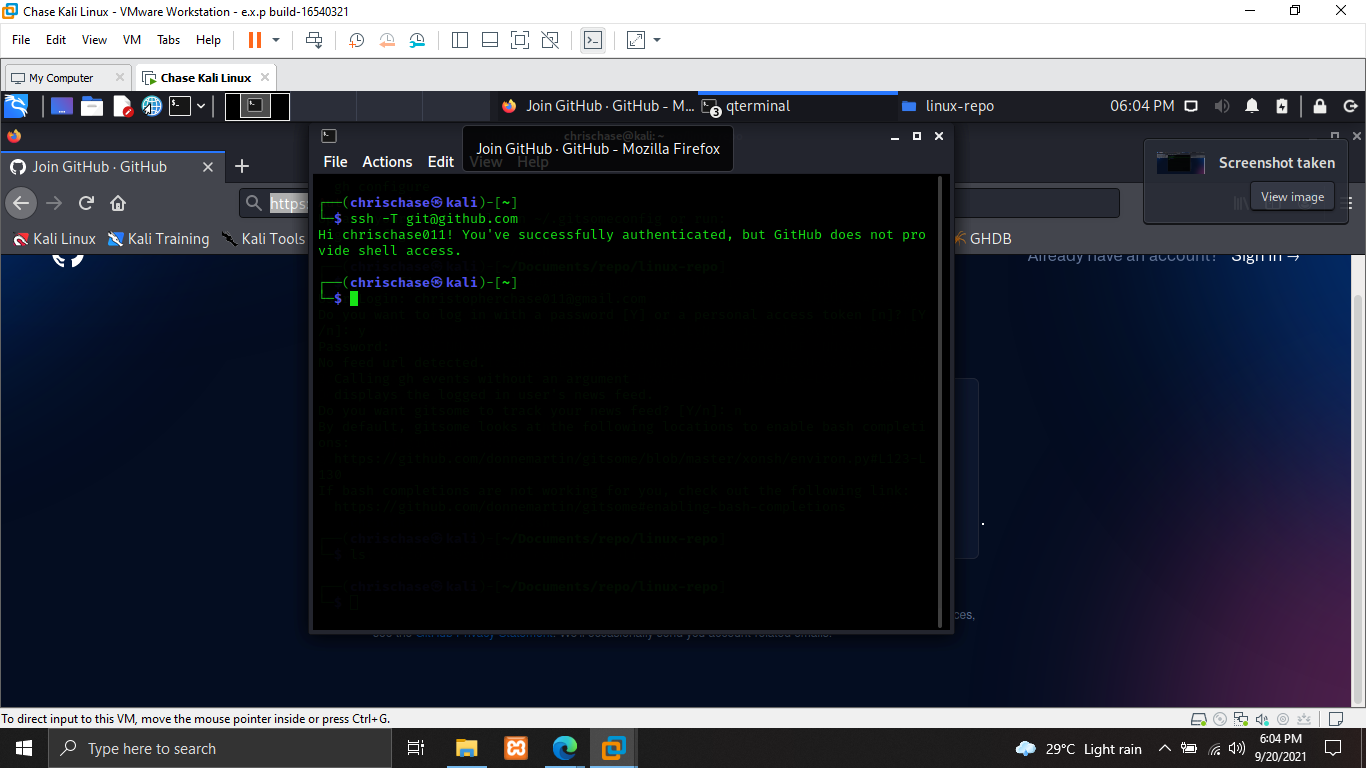The width and height of the screenshot is (1366, 768).
Task: Expand the terminal launcher dropdown arrow
Action: coord(201,106)
